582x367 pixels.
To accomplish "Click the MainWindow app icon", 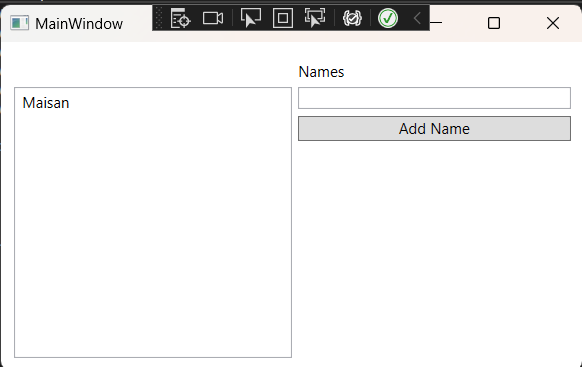I will tap(19, 23).
